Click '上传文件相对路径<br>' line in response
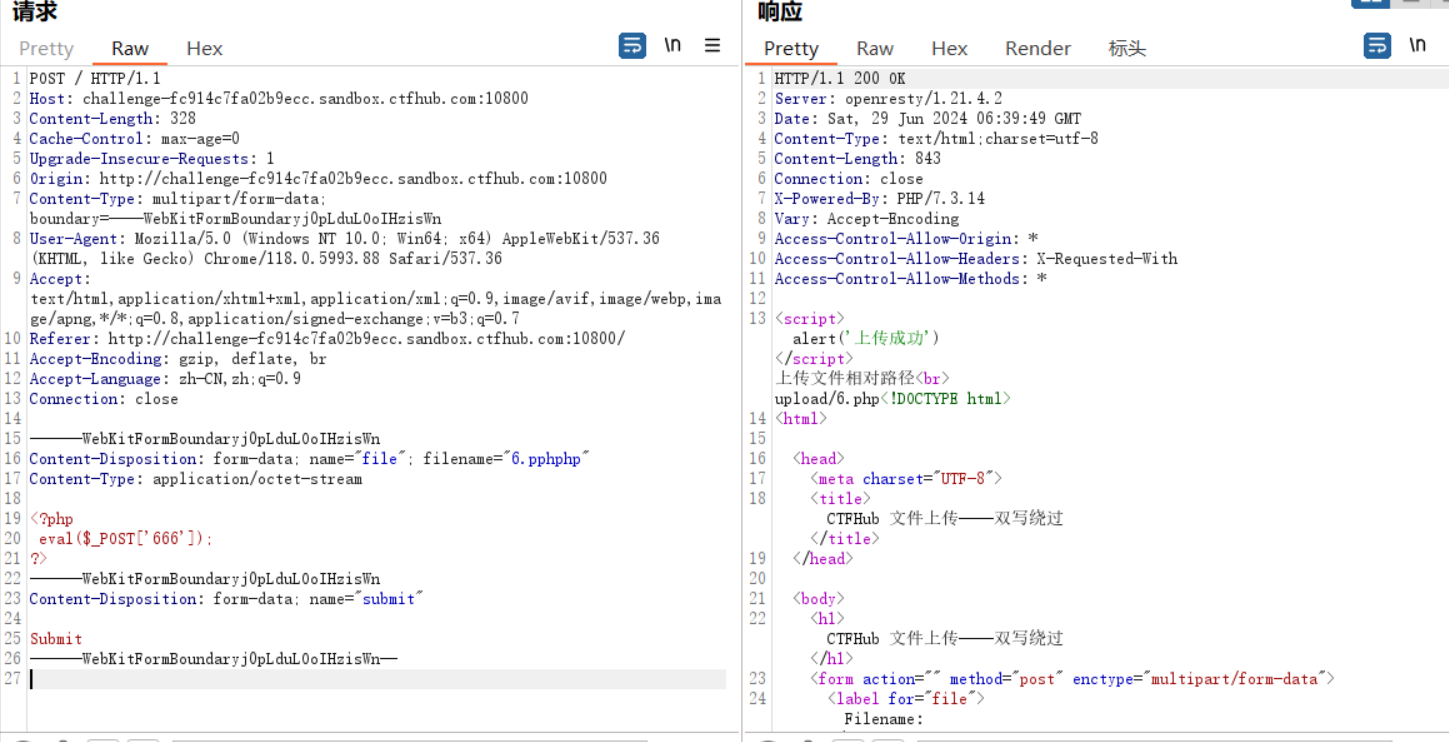Image resolution: width=1449 pixels, height=742 pixels. [x=862, y=378]
